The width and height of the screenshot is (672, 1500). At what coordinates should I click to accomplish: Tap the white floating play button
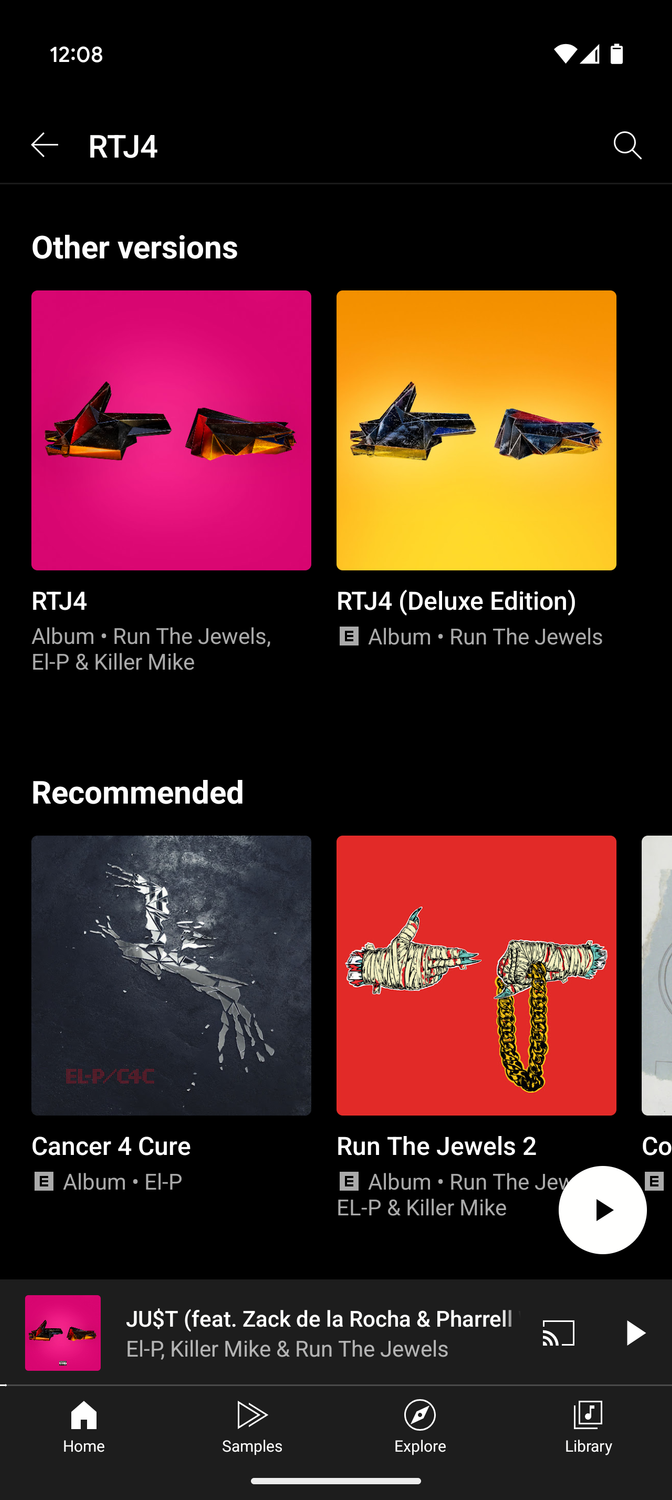602,1210
